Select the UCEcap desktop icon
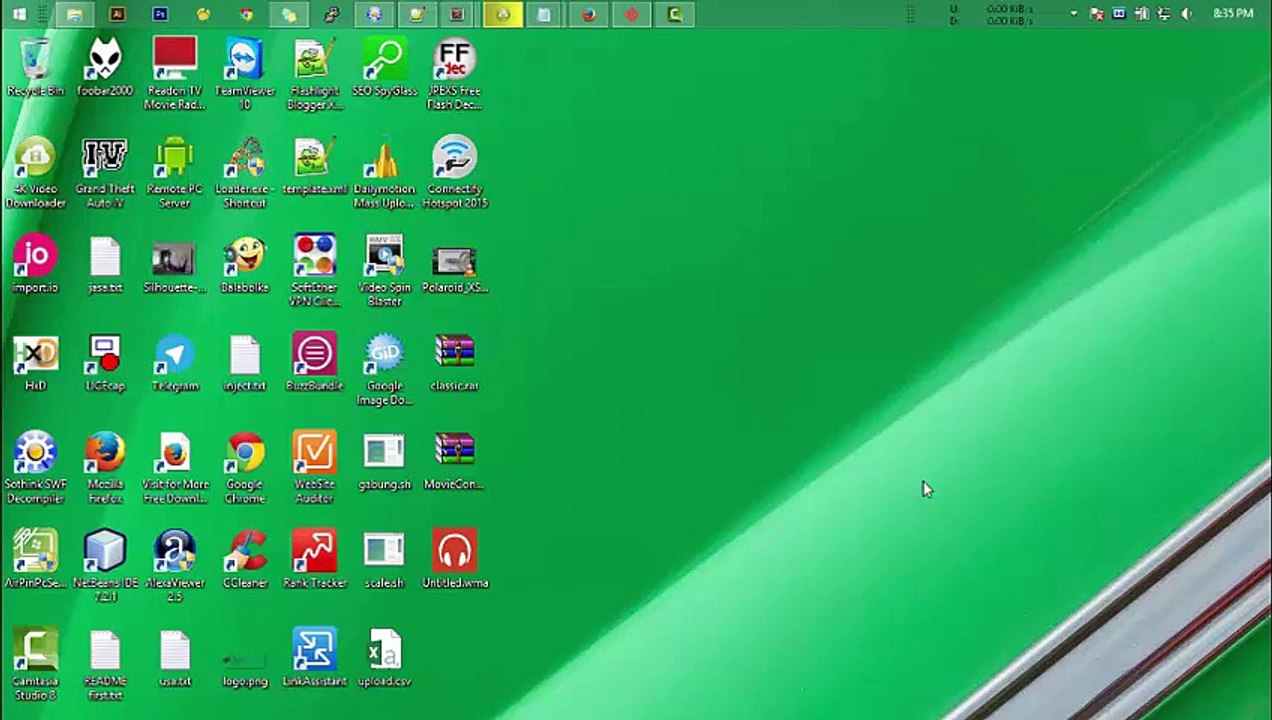Viewport: 1272px width, 720px height. pos(105,363)
